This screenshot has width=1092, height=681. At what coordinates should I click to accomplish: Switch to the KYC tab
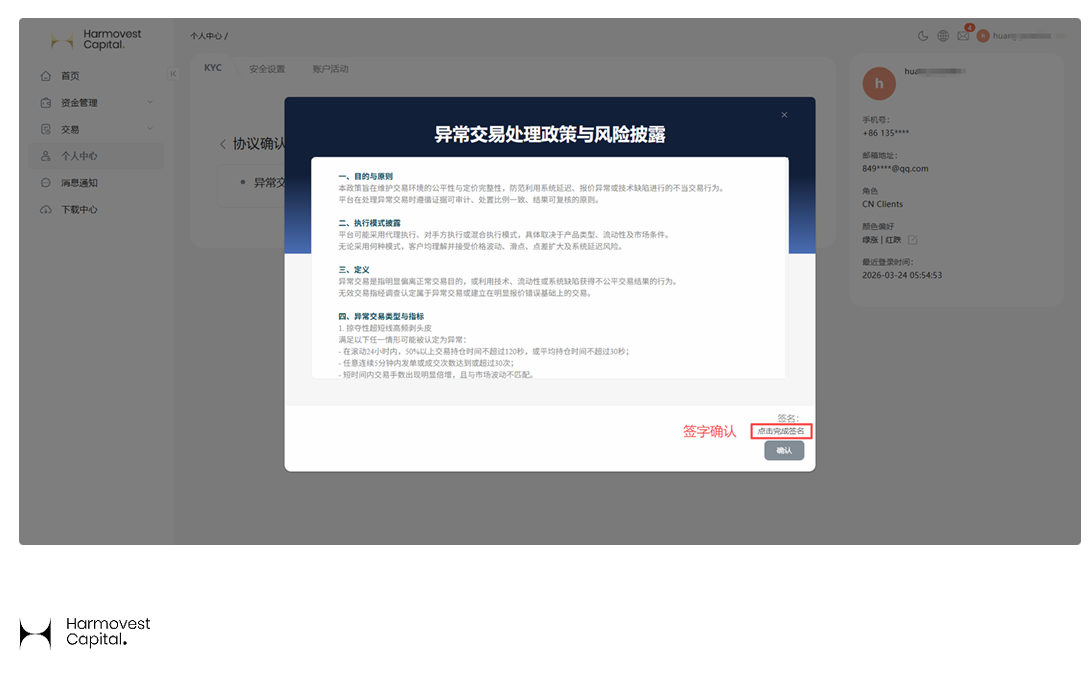(x=213, y=68)
